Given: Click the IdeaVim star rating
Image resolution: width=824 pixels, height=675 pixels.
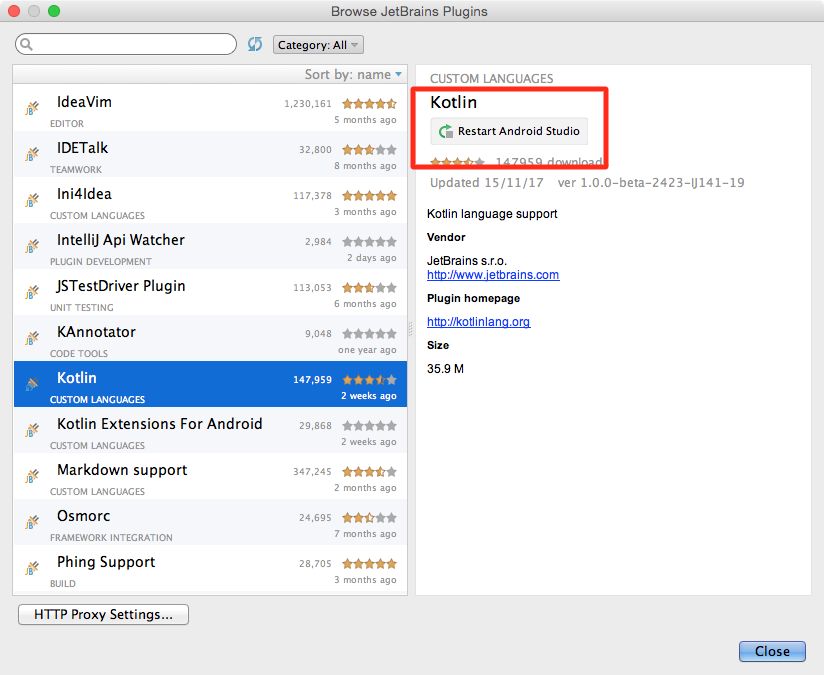Looking at the screenshot, I should 369,104.
